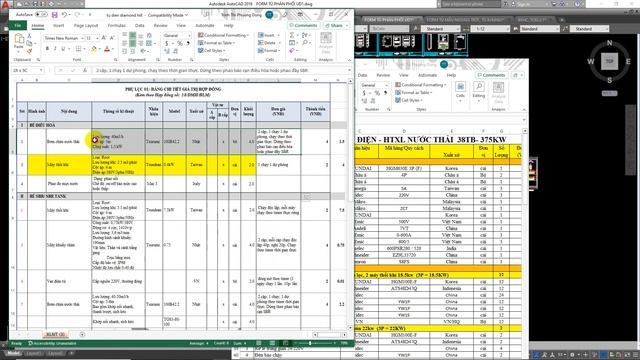Viewport: 640px width, 360px height.
Task: Open the File tab in front Excel window
Action: tap(18, 25)
